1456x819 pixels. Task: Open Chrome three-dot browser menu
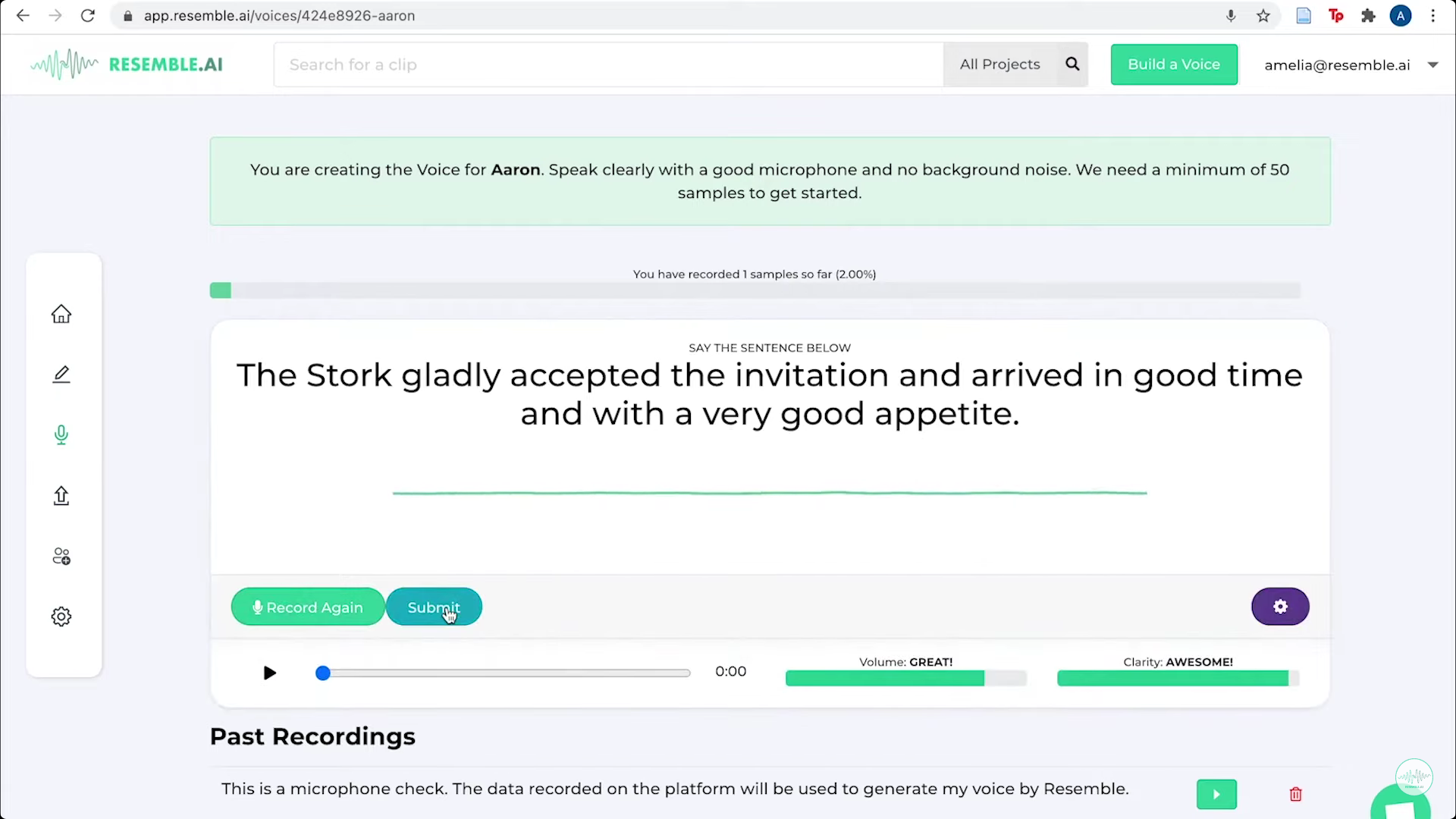[x=1433, y=16]
